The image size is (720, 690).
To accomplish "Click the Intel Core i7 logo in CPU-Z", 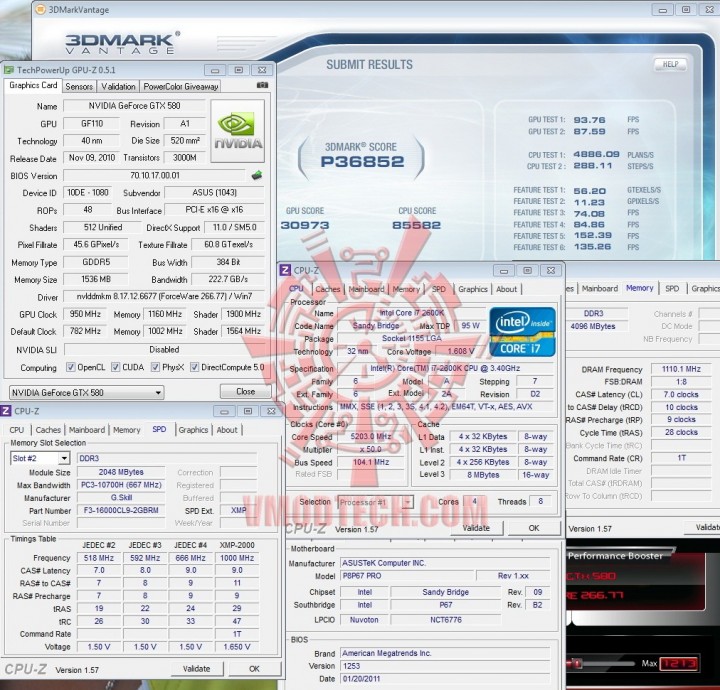I will (x=523, y=331).
